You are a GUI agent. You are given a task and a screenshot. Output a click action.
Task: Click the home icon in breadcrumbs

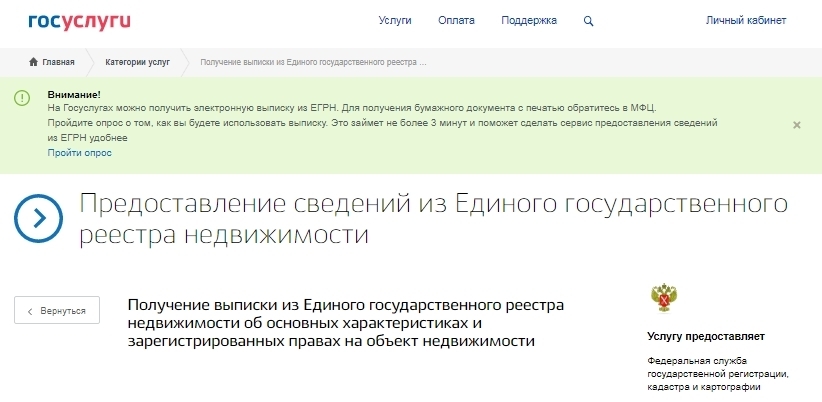33,62
